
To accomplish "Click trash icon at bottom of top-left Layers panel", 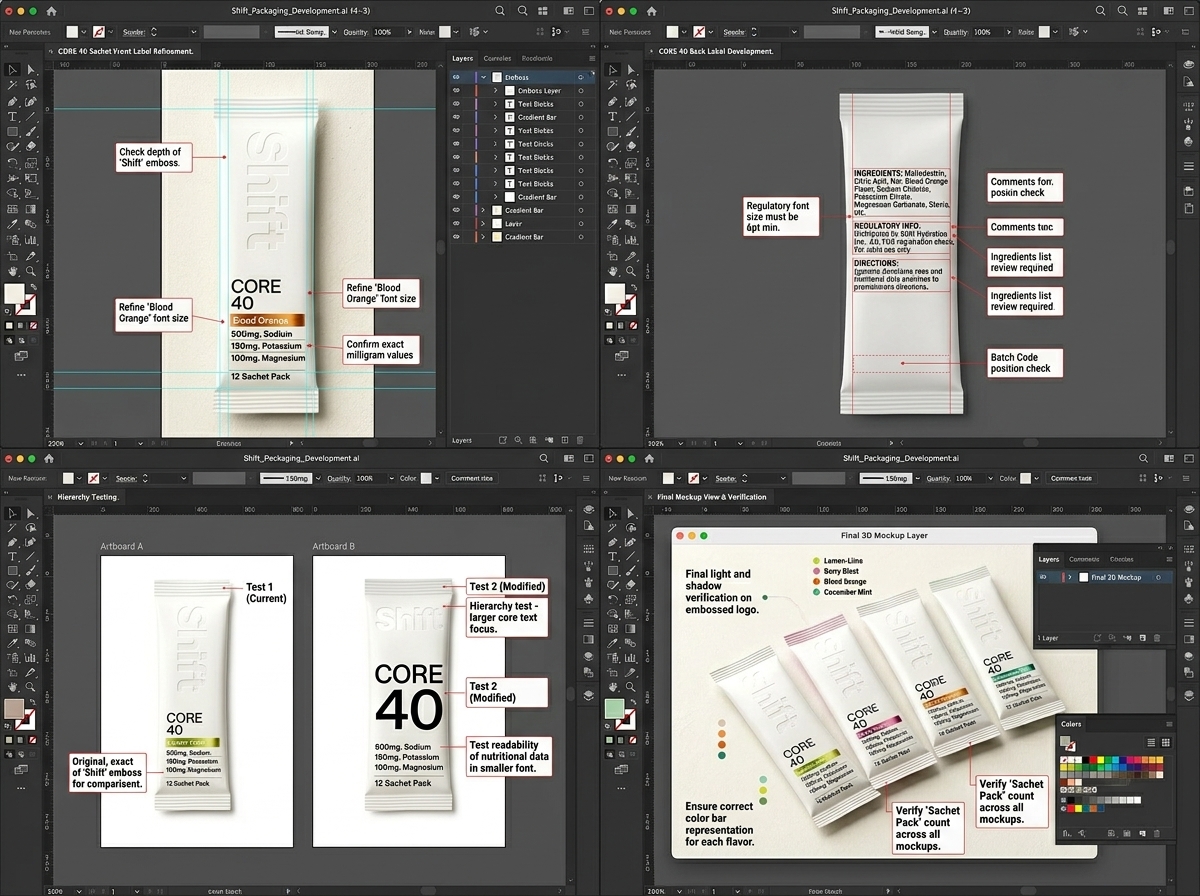I will click(x=580, y=440).
